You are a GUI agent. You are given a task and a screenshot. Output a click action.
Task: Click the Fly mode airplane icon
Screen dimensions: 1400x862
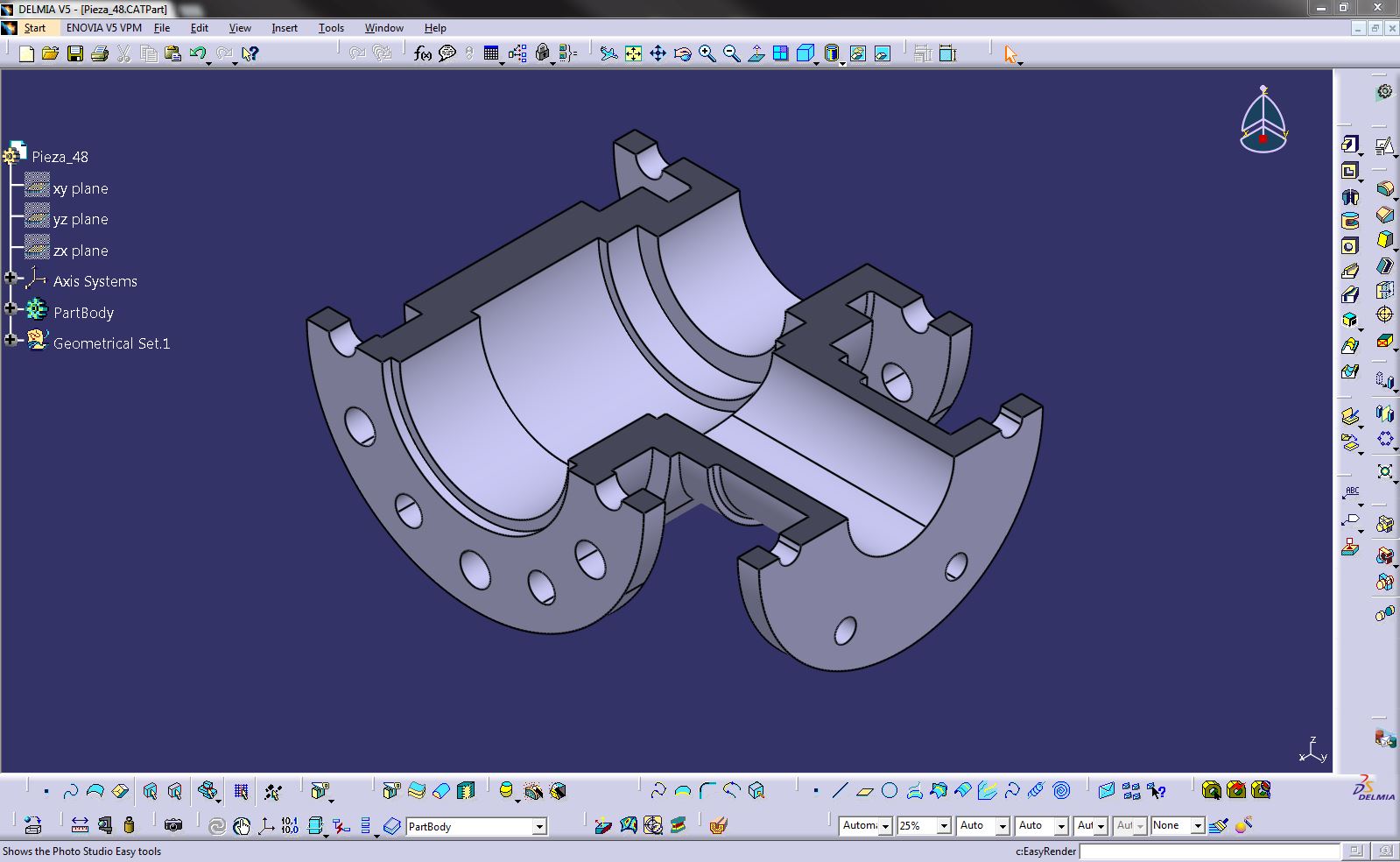pos(609,53)
